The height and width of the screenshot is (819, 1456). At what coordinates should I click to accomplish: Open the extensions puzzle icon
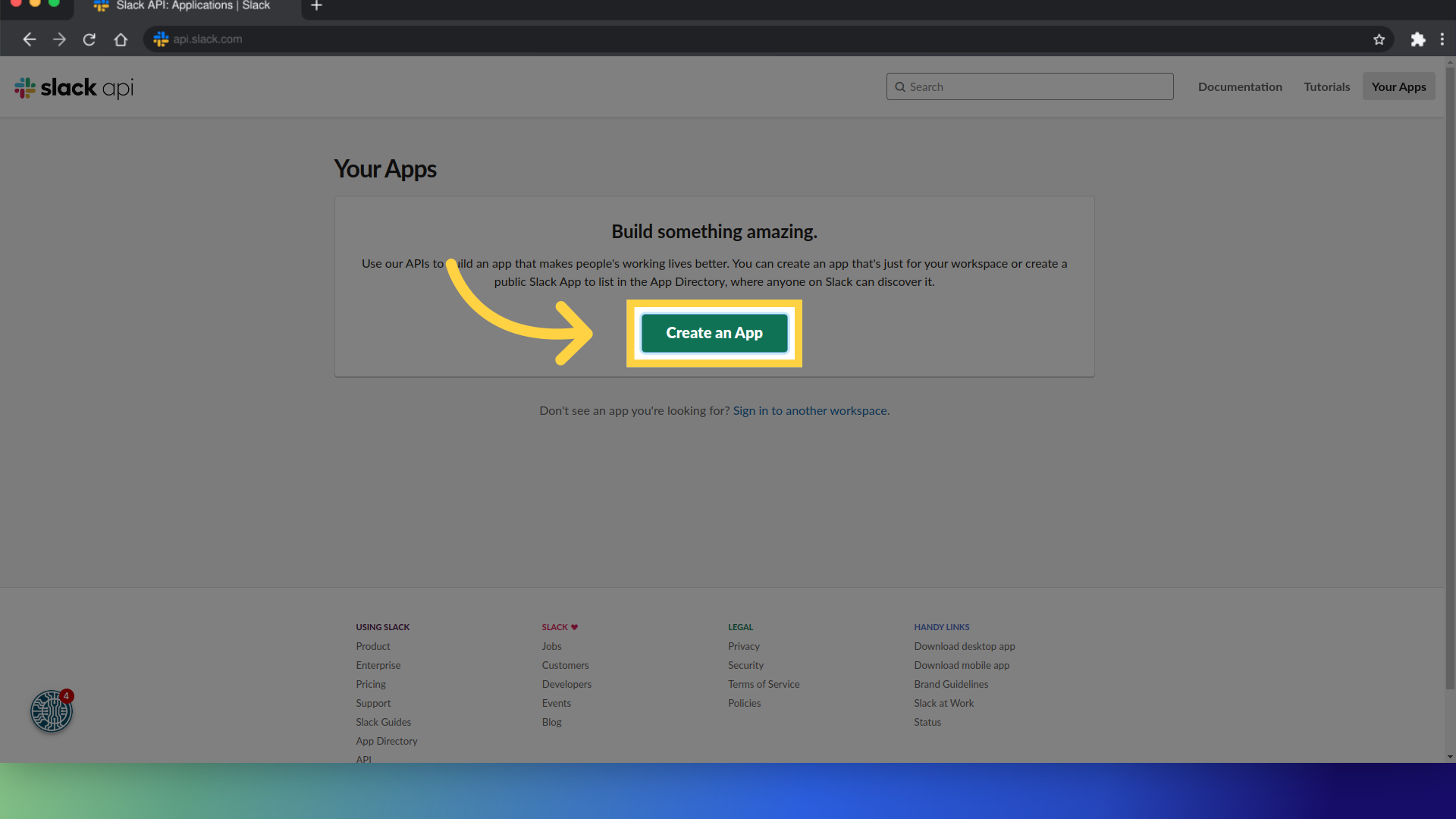pyautogui.click(x=1417, y=39)
